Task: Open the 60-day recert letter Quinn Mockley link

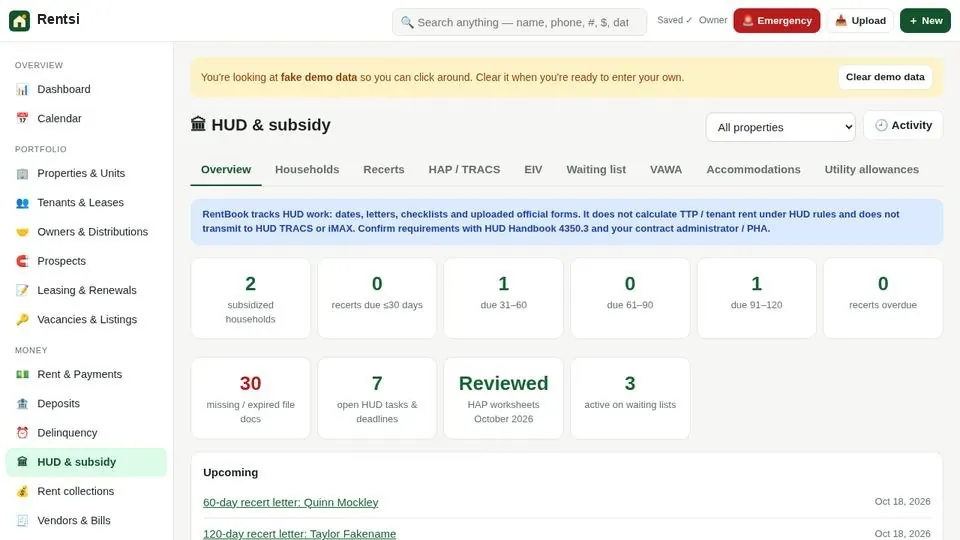Action: coord(291,503)
